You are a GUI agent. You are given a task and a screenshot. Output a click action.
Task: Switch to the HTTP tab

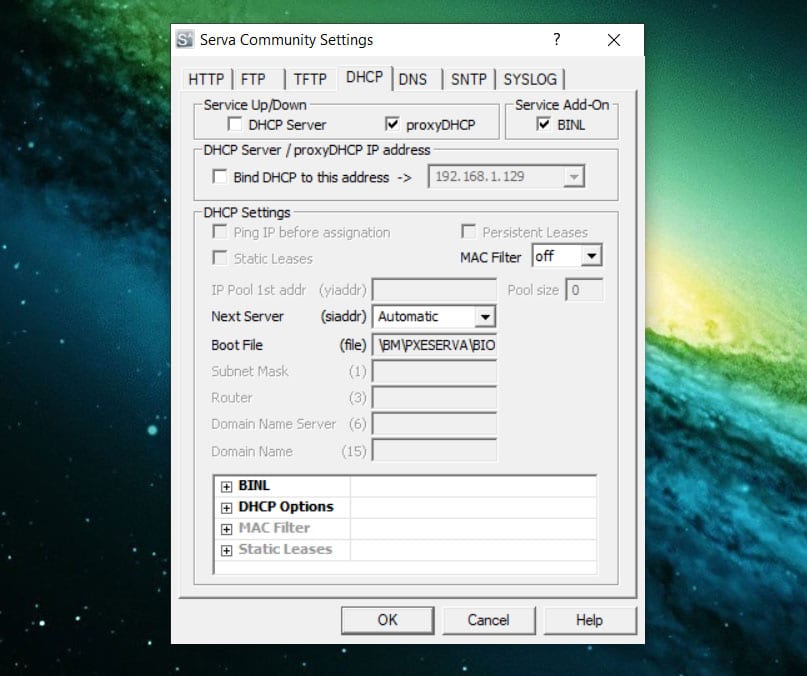pos(206,79)
